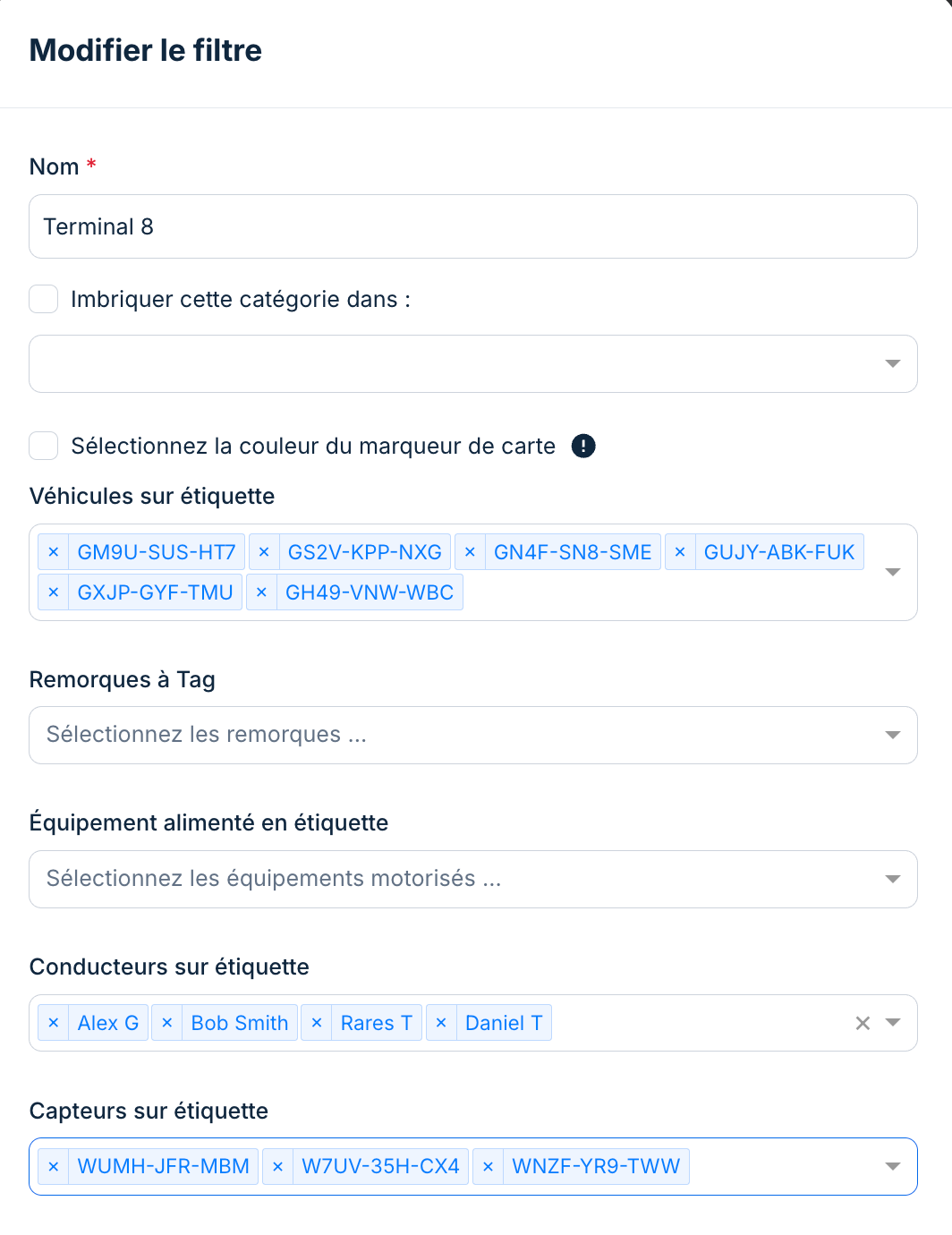Remove driver Daniel T from the tag
This screenshot has width=952, height=1235.
pos(441,1023)
